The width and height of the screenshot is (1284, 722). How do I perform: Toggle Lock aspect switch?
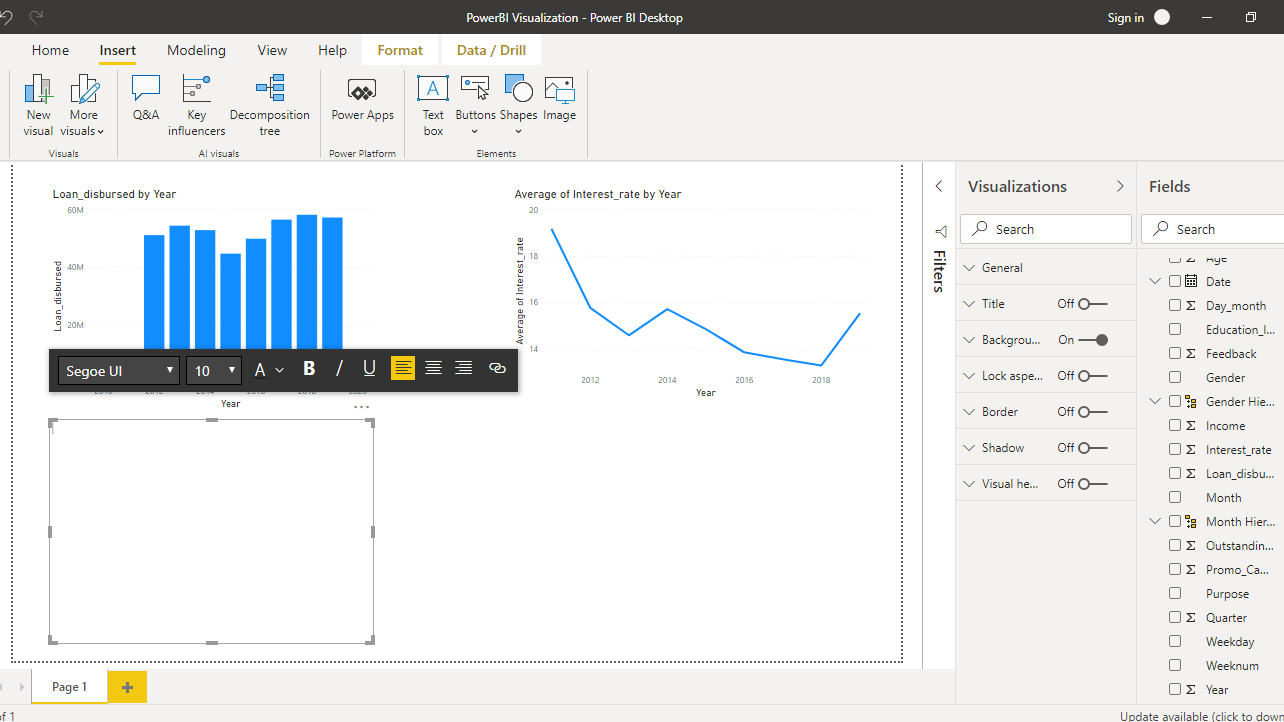pos(1092,376)
